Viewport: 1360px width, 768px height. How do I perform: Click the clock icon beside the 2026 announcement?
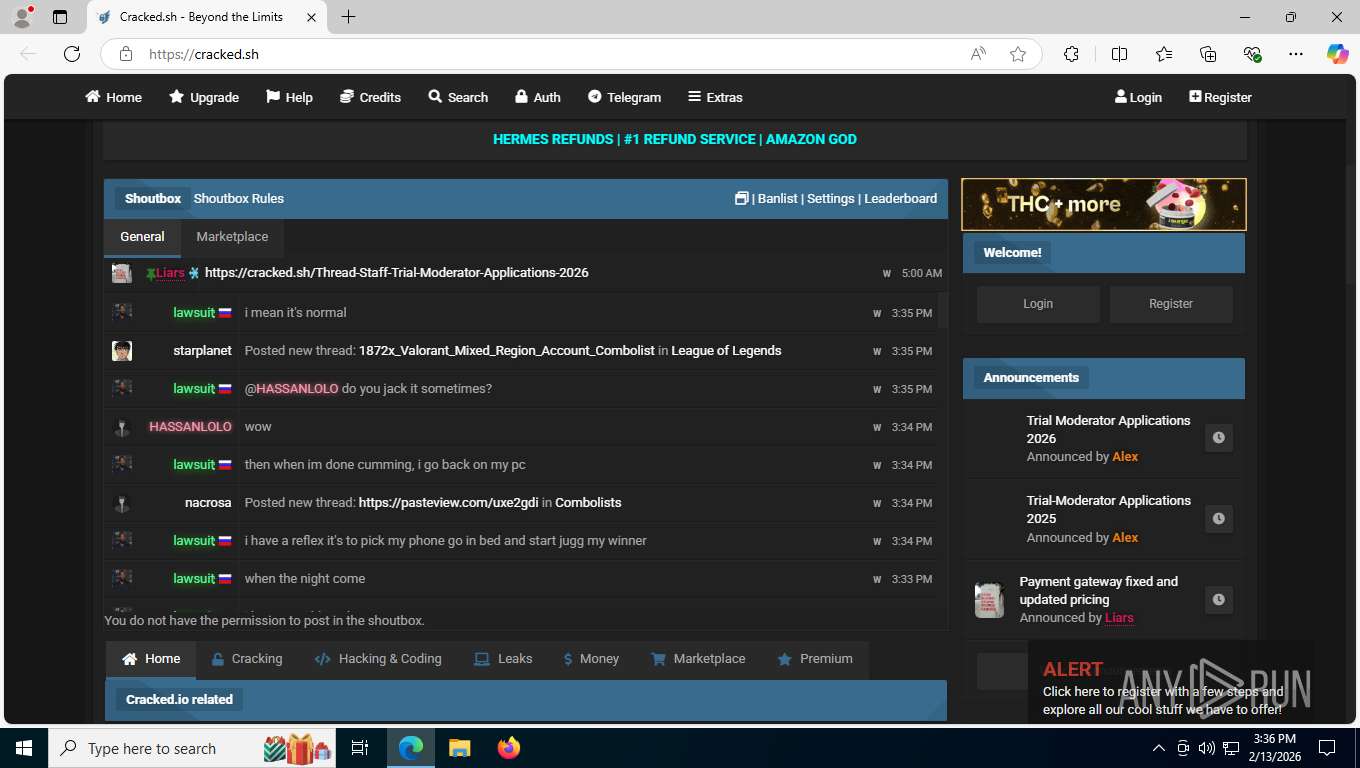[1218, 438]
